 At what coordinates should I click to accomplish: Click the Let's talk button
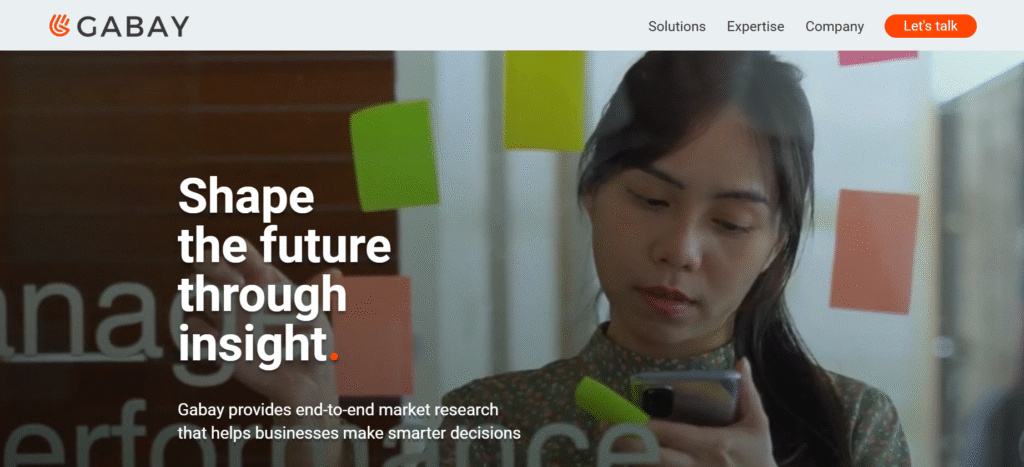(931, 26)
